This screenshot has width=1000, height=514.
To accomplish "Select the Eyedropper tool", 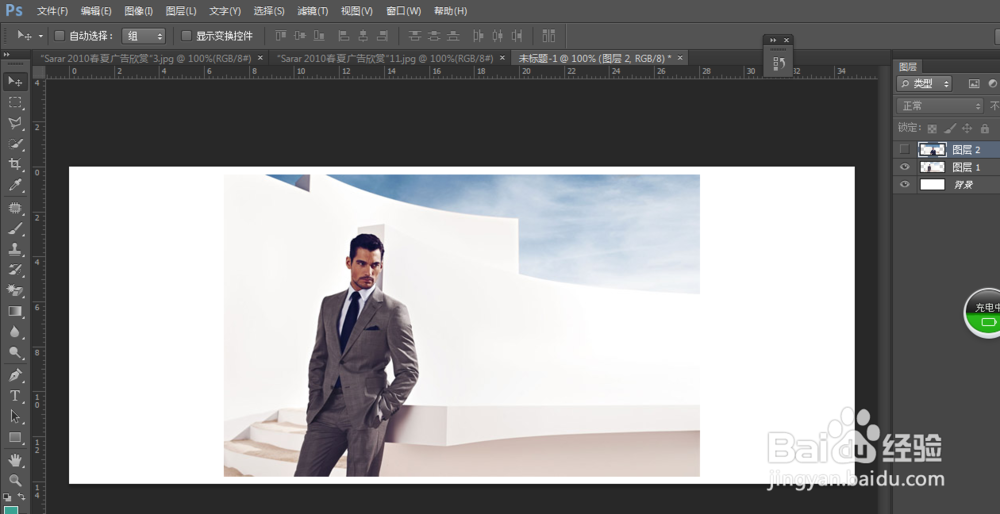I will tap(15, 185).
